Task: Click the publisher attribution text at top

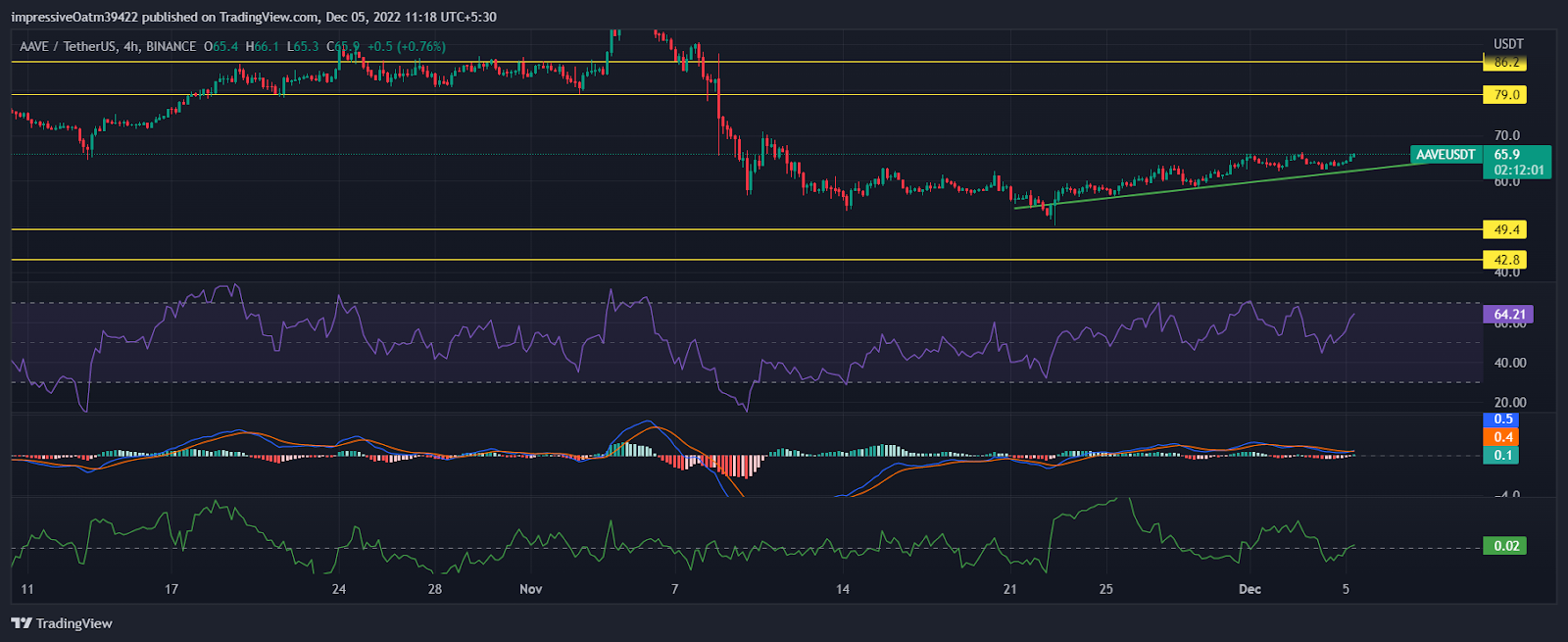Action: (255, 17)
